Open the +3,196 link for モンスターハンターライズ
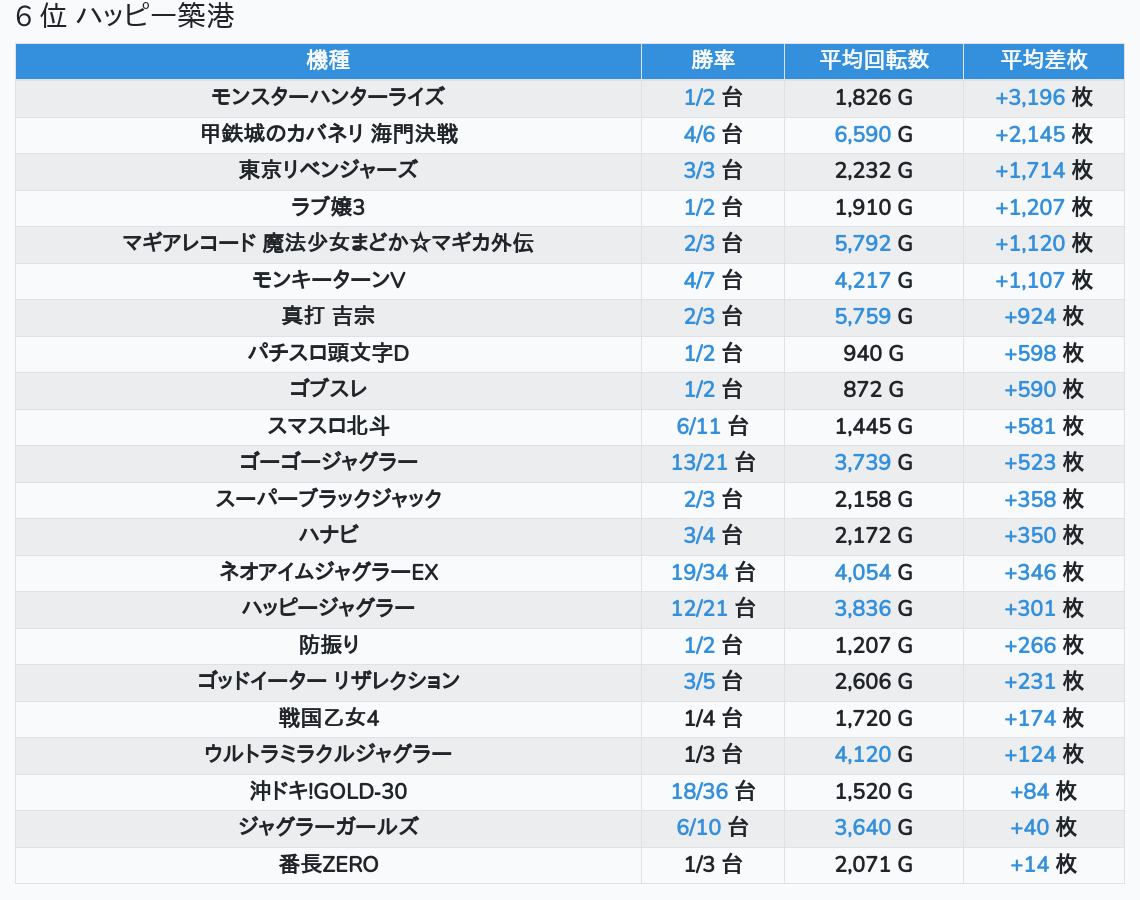Screen dimensions: 1140x900 [x=1029, y=98]
